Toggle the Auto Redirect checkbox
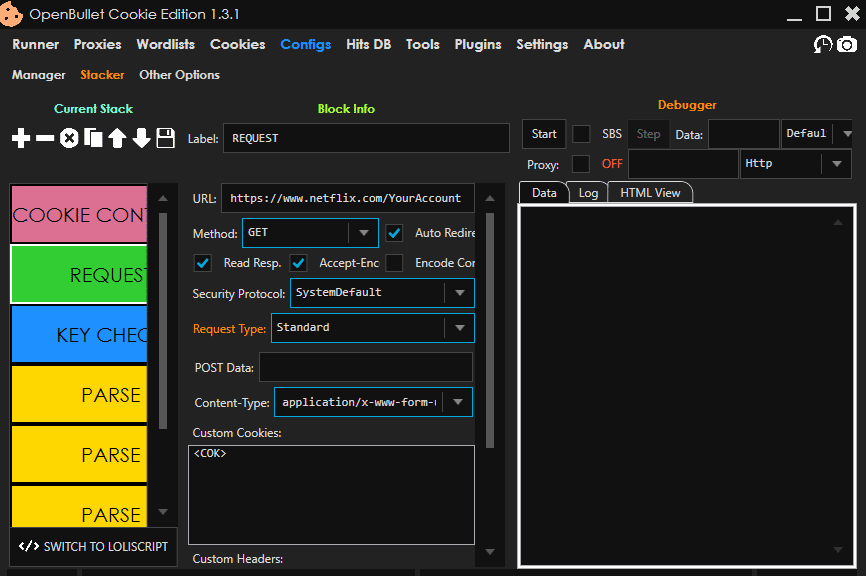866x576 pixels. pyautogui.click(x=395, y=233)
